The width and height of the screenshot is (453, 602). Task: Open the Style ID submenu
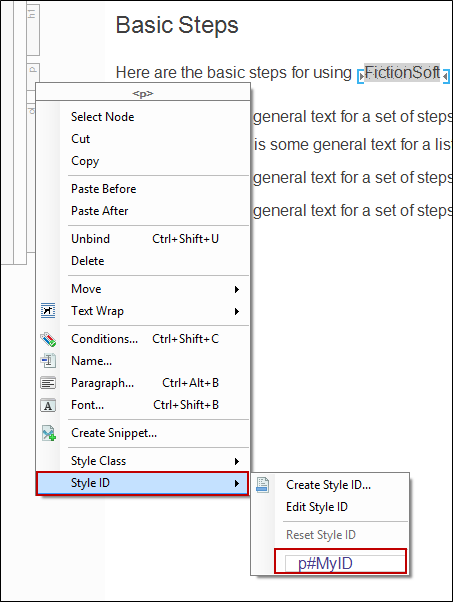pyautogui.click(x=142, y=483)
